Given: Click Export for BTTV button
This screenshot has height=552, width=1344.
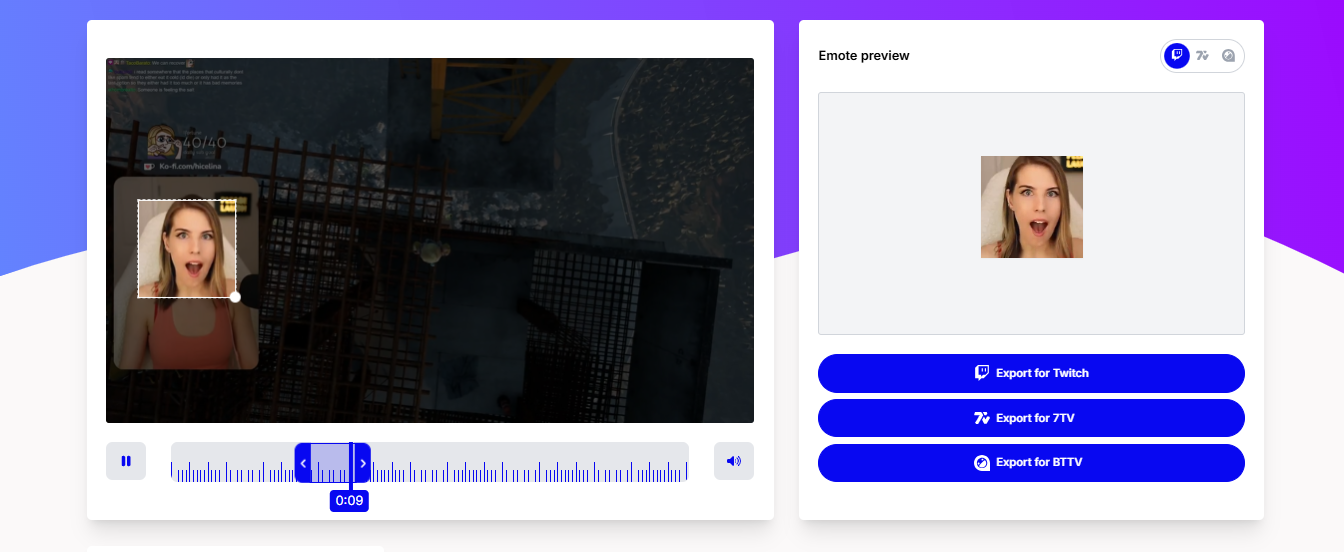Looking at the screenshot, I should (x=1031, y=463).
